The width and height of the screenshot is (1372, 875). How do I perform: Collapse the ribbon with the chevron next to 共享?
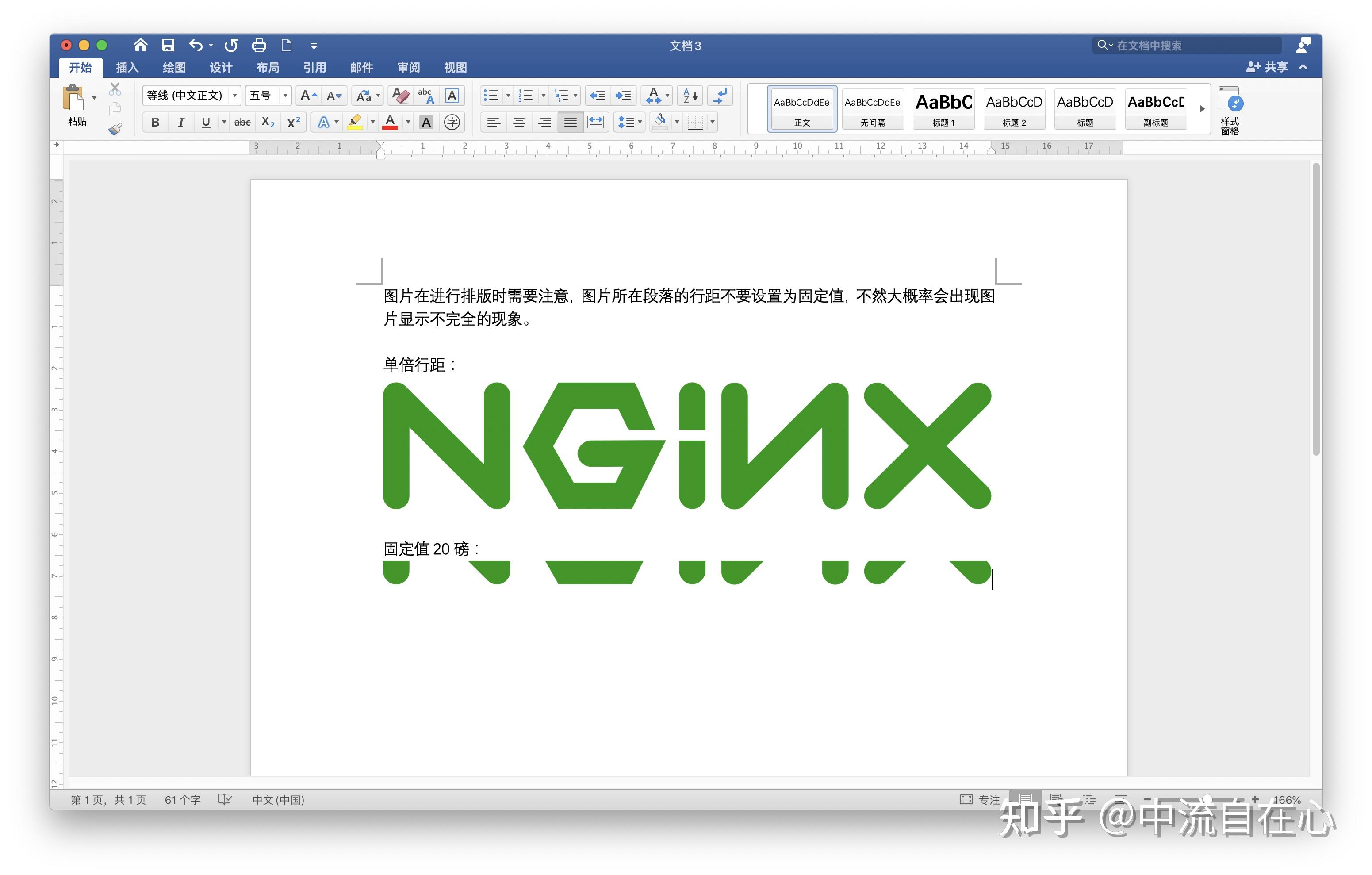point(1303,67)
